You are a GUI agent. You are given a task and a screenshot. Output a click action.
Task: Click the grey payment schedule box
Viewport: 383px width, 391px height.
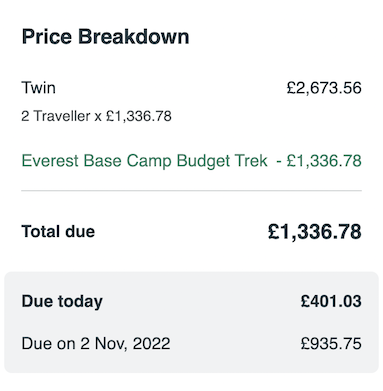pos(191,322)
